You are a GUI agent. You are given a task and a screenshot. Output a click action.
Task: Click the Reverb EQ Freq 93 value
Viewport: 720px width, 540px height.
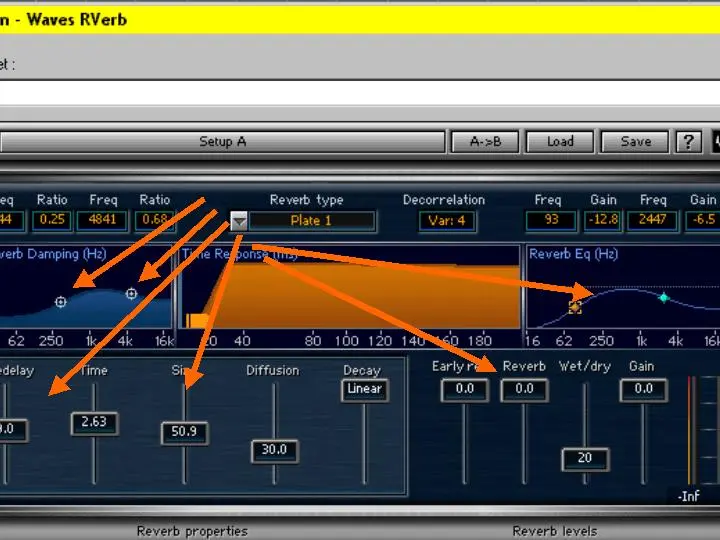tap(551, 220)
